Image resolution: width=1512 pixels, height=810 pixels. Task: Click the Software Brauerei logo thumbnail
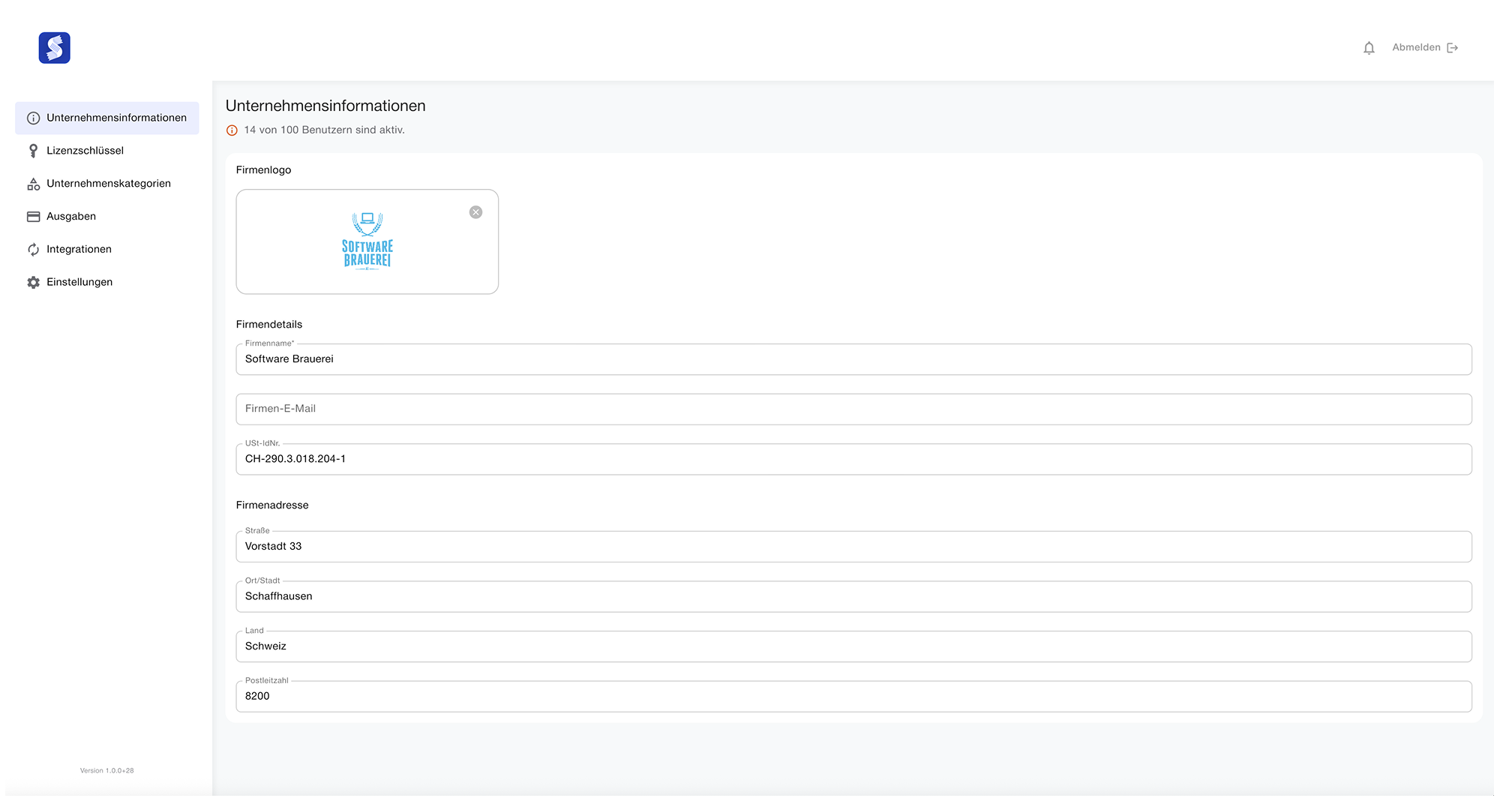coord(367,241)
